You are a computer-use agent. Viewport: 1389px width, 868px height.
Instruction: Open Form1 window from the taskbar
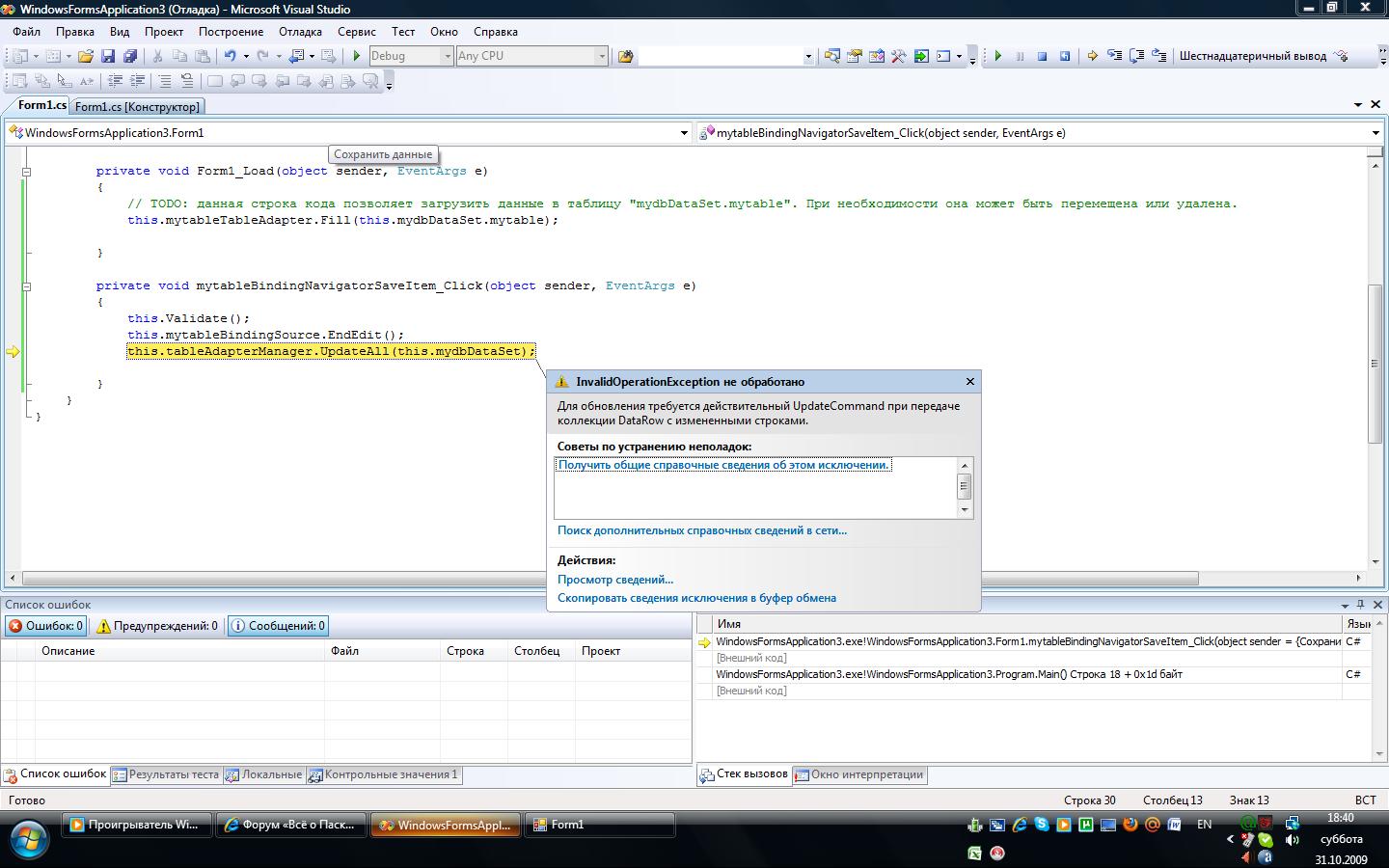click(x=598, y=825)
